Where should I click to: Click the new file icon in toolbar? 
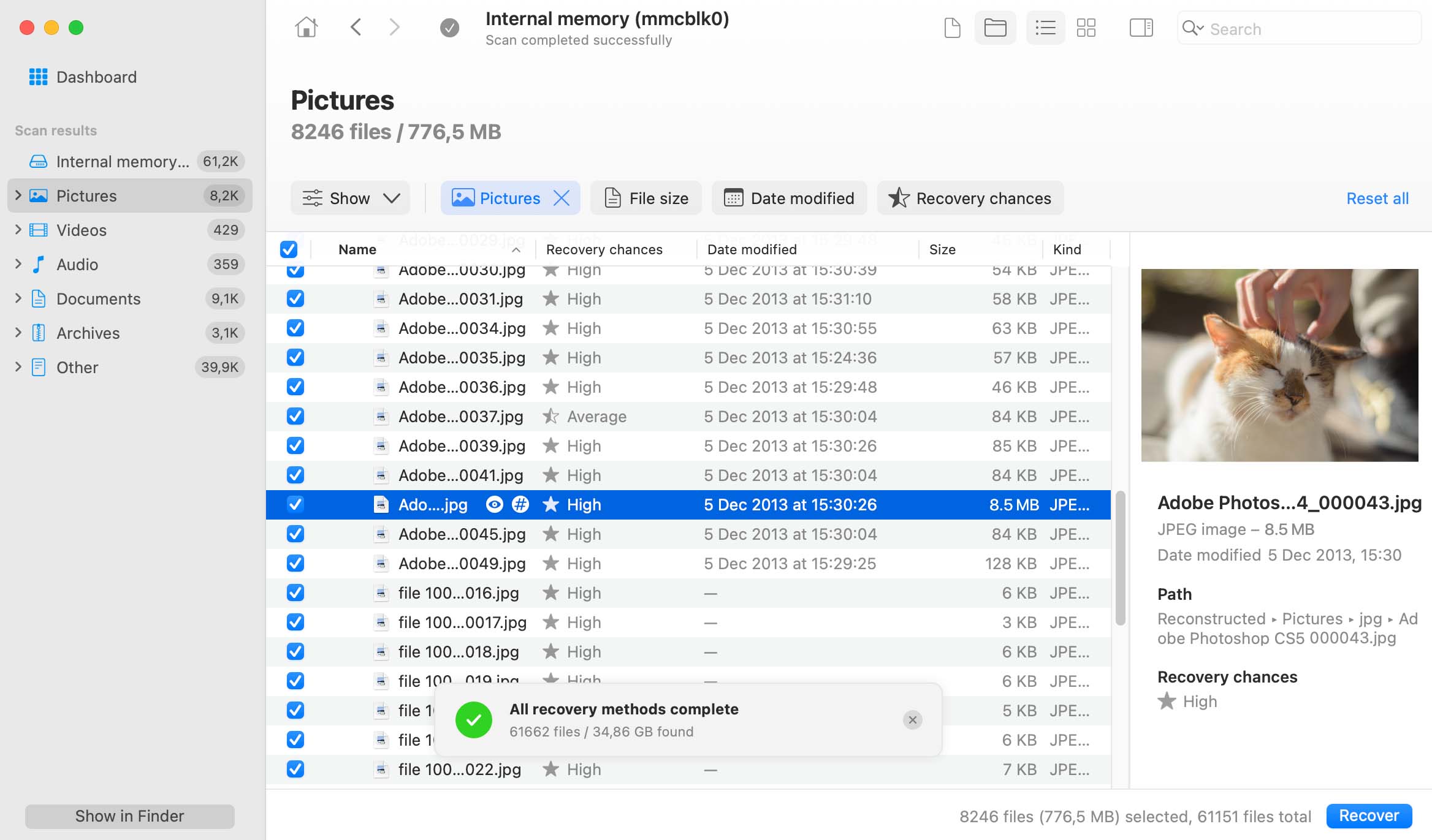click(x=950, y=28)
